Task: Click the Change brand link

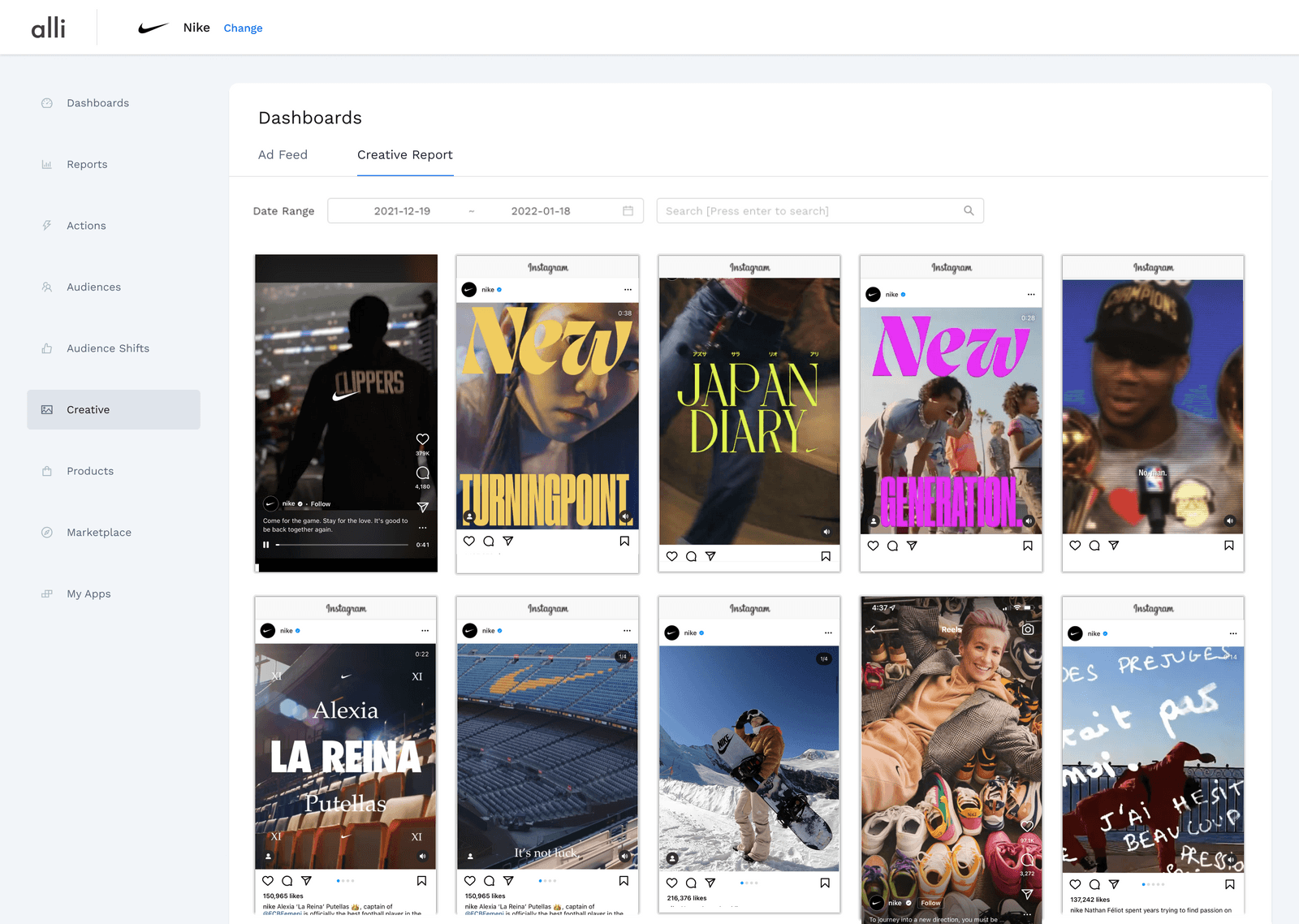Action: click(x=243, y=28)
